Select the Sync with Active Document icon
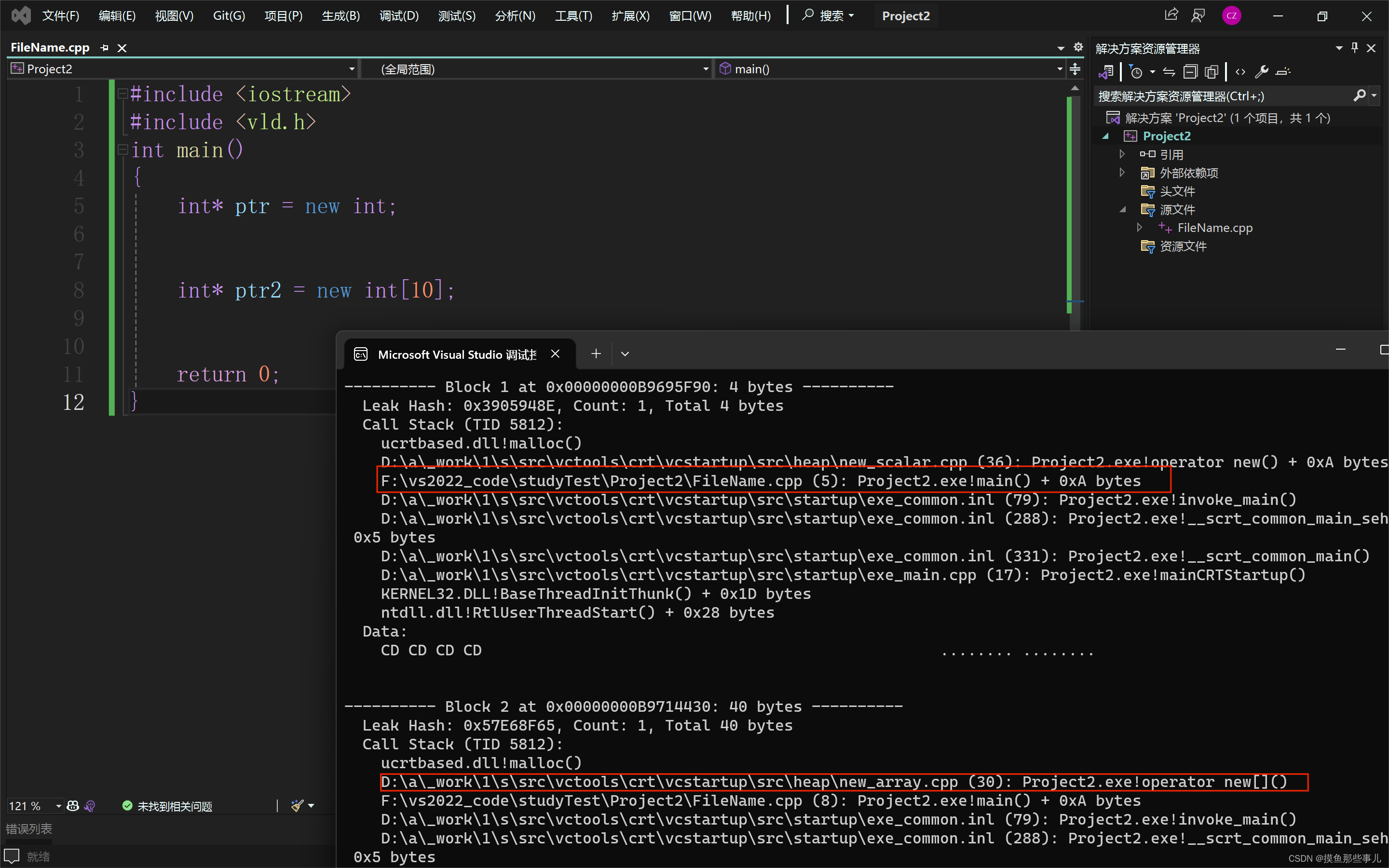This screenshot has height=868, width=1389. [x=1168, y=71]
